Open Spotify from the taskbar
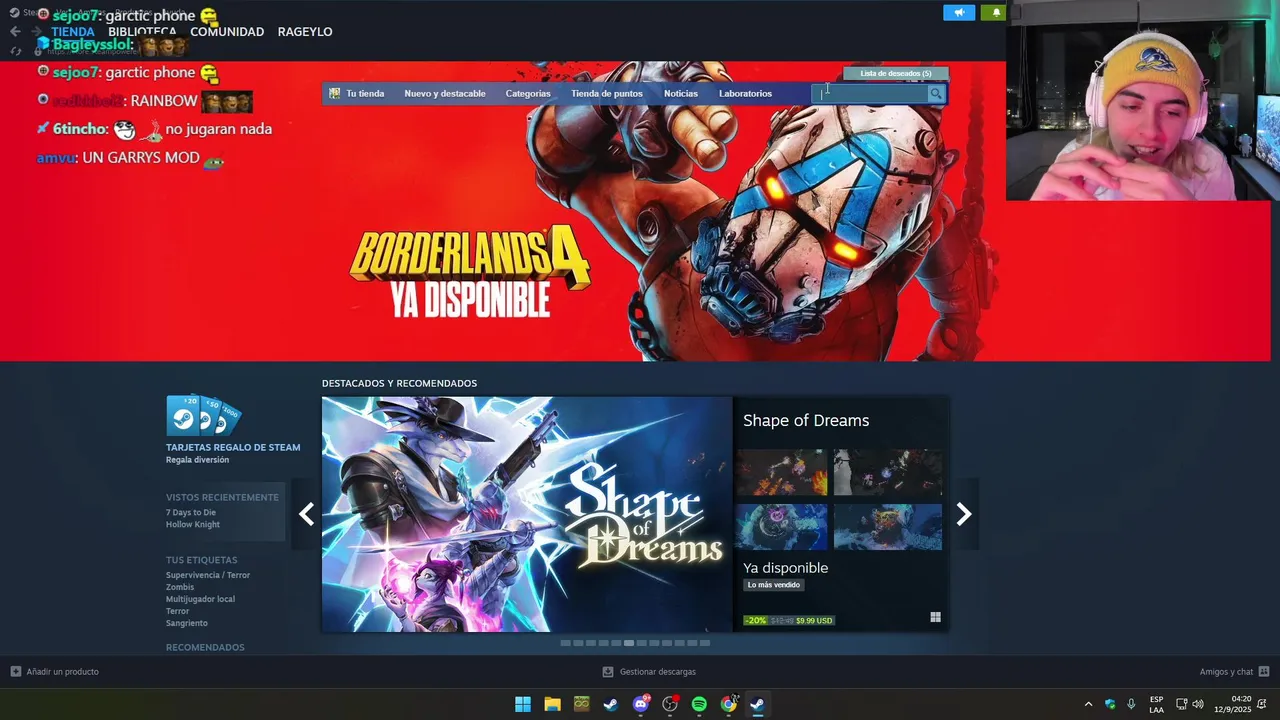 (699, 704)
